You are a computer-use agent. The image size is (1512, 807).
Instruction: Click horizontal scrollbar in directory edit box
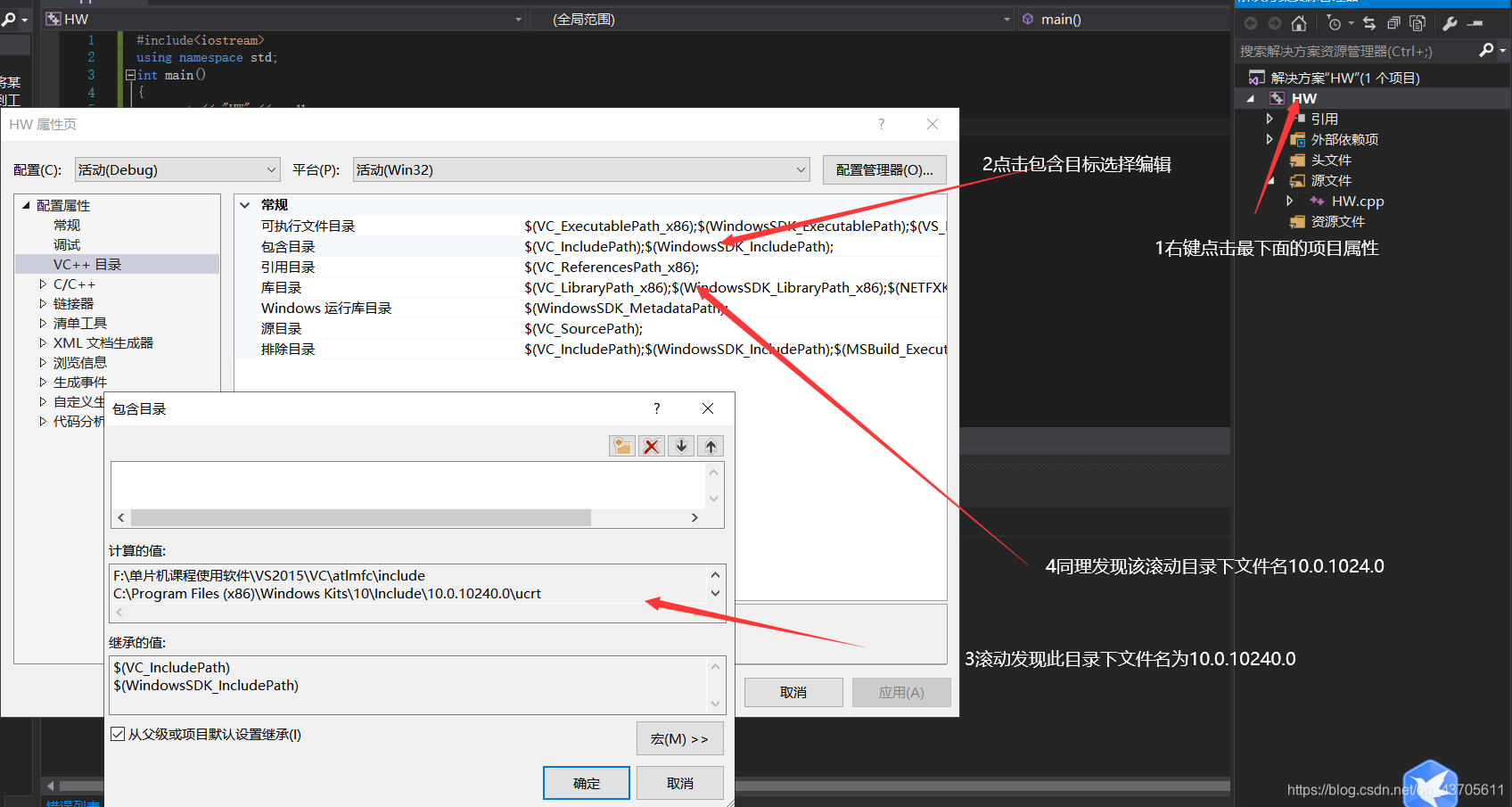pos(361,518)
